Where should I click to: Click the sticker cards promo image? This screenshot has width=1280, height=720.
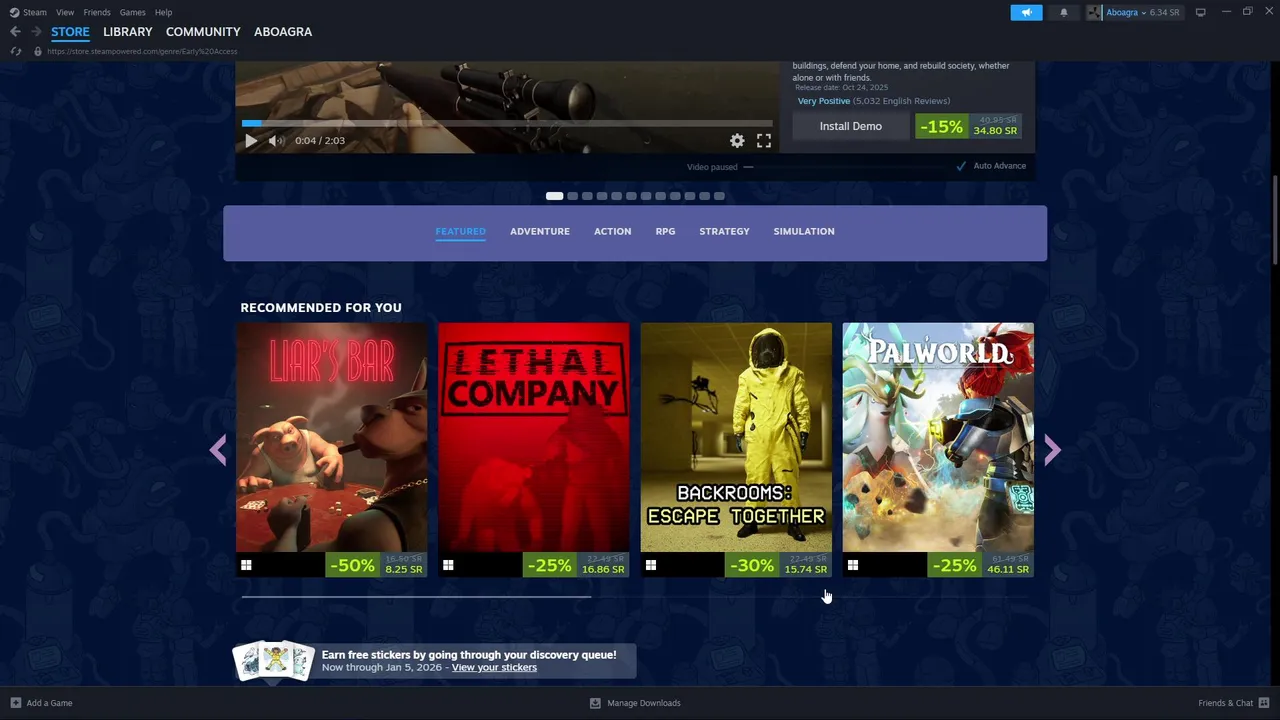[273, 661]
